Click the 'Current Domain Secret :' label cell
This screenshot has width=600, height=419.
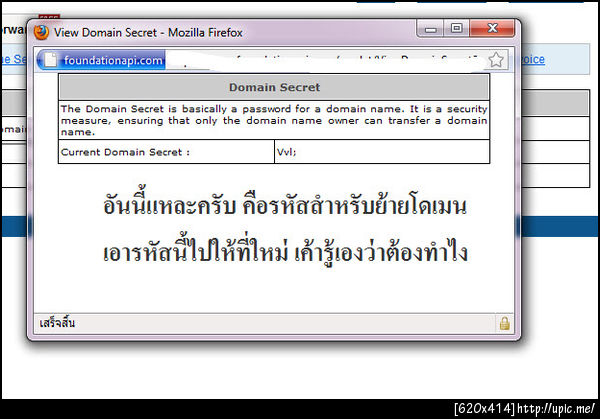[166, 152]
